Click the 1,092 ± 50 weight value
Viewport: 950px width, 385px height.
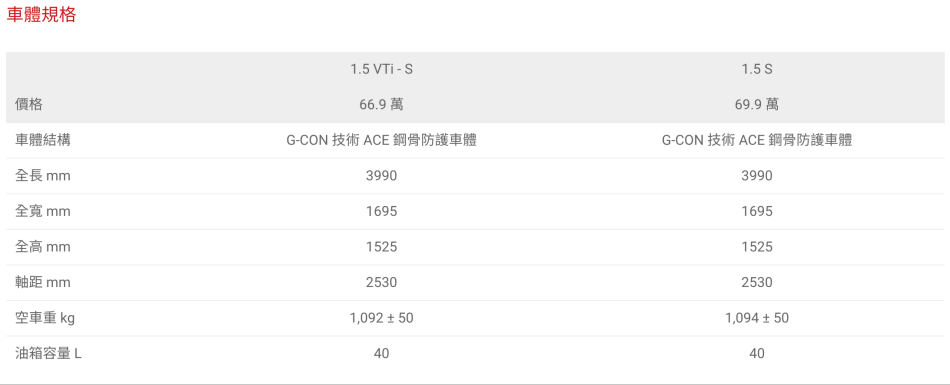381,318
